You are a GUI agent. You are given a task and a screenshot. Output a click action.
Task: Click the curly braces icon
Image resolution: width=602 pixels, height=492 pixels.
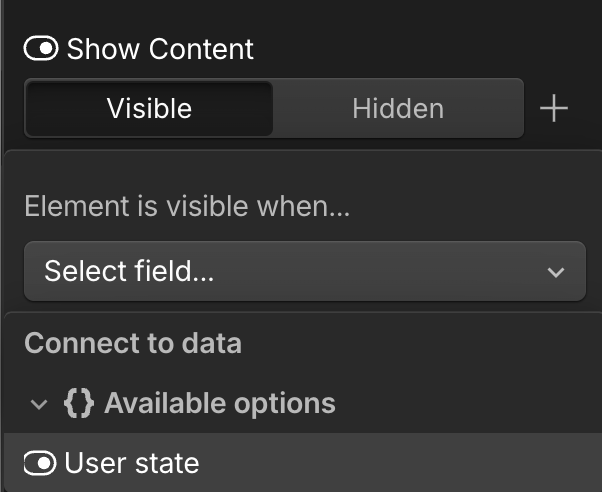pyautogui.click(x=79, y=403)
